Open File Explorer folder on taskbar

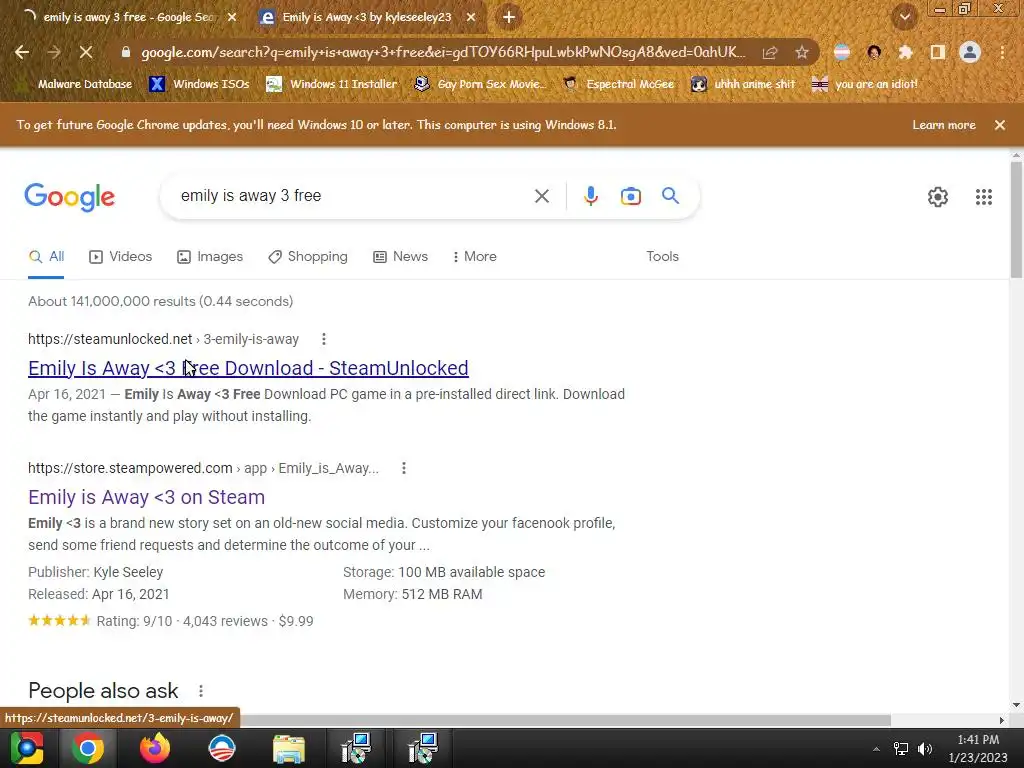pyautogui.click(x=288, y=748)
